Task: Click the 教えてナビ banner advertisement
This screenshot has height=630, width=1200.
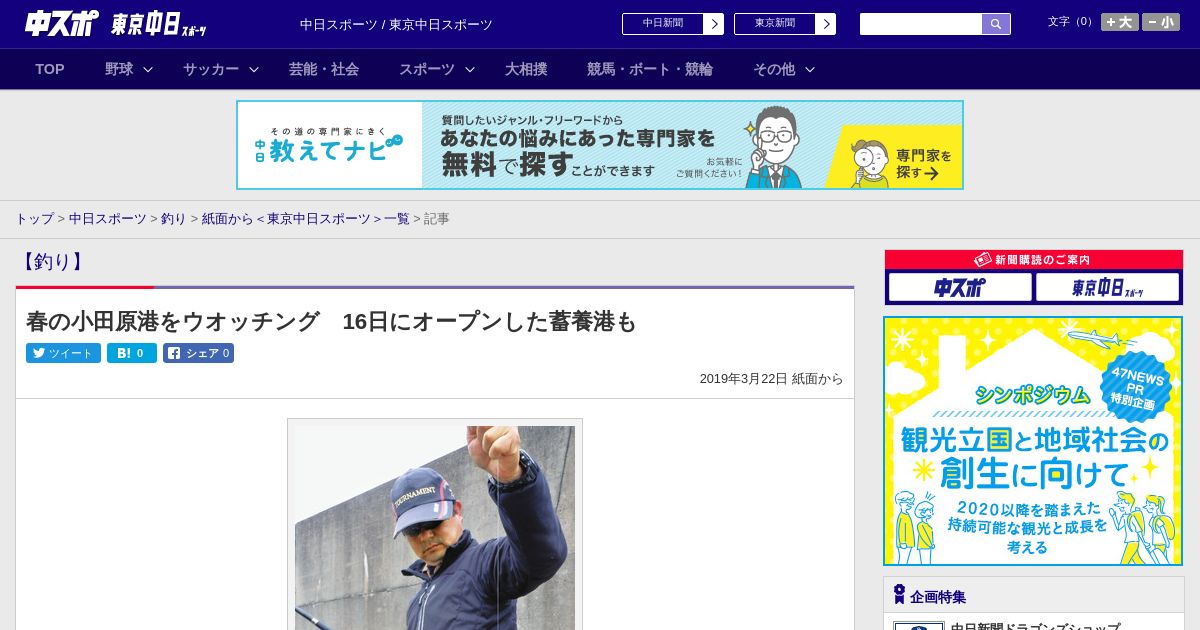Action: (600, 145)
